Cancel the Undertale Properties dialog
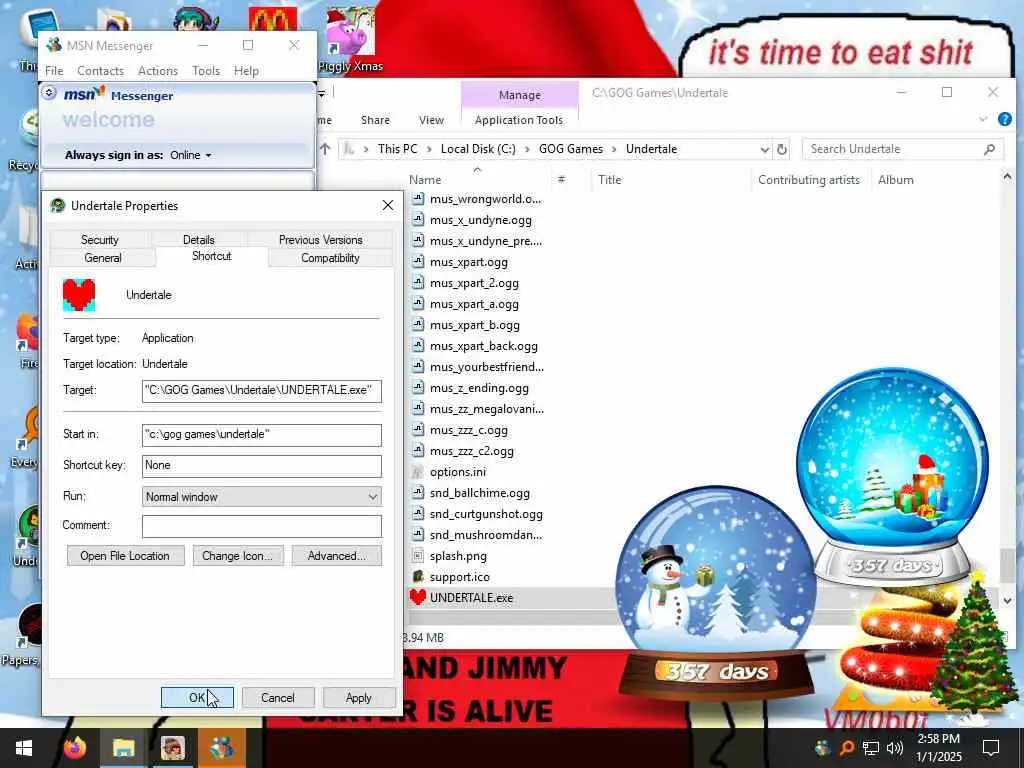 click(x=278, y=697)
